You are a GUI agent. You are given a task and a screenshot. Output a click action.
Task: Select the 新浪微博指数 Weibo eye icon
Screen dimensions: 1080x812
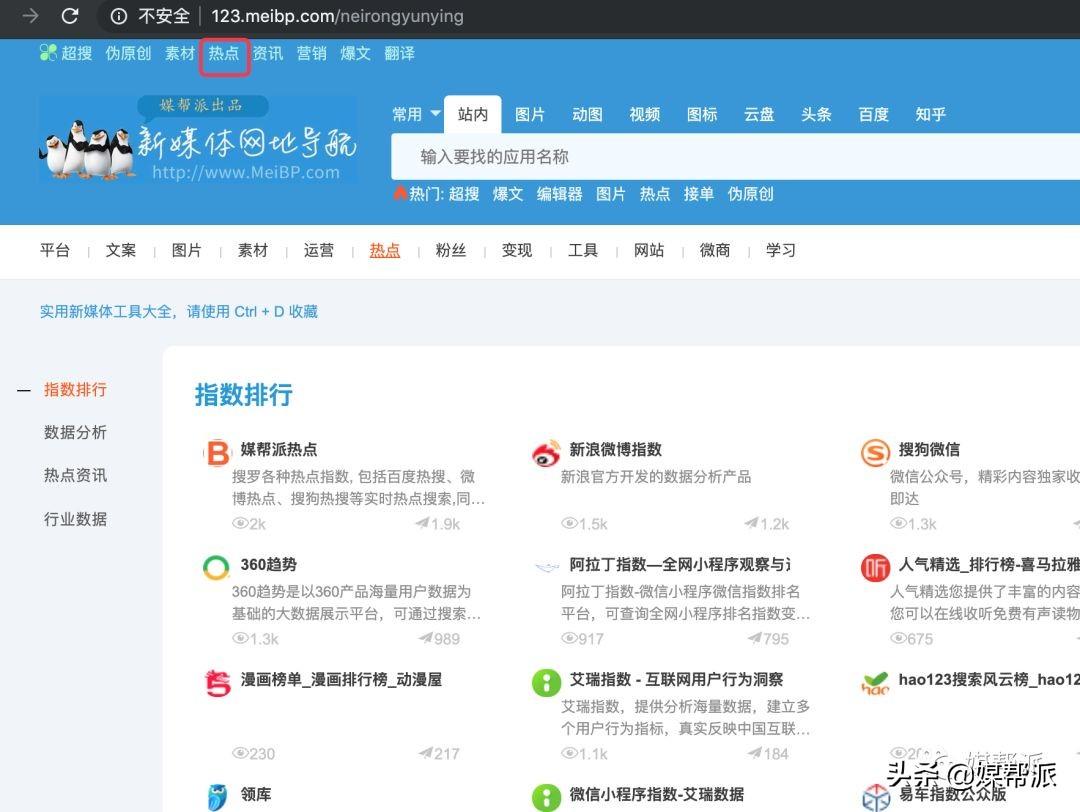click(x=546, y=452)
